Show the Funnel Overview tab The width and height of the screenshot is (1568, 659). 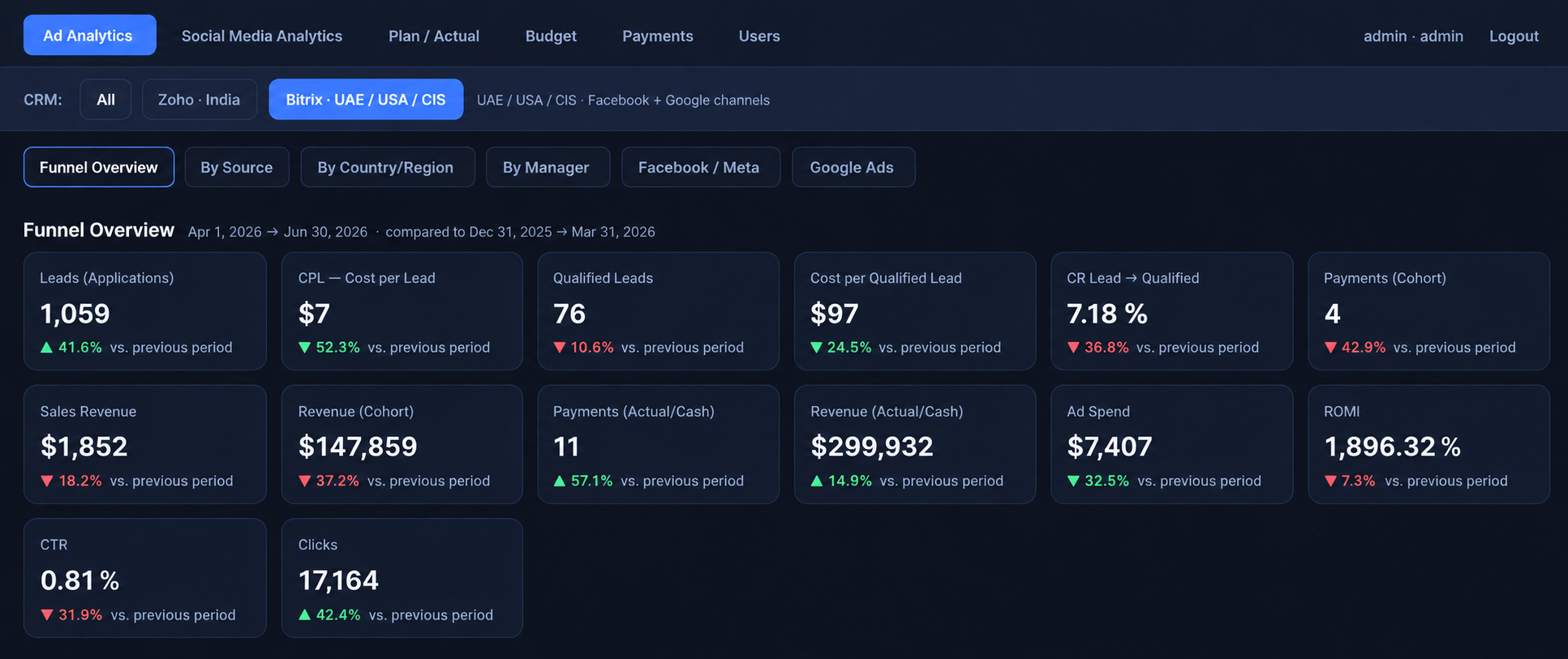[x=99, y=167]
